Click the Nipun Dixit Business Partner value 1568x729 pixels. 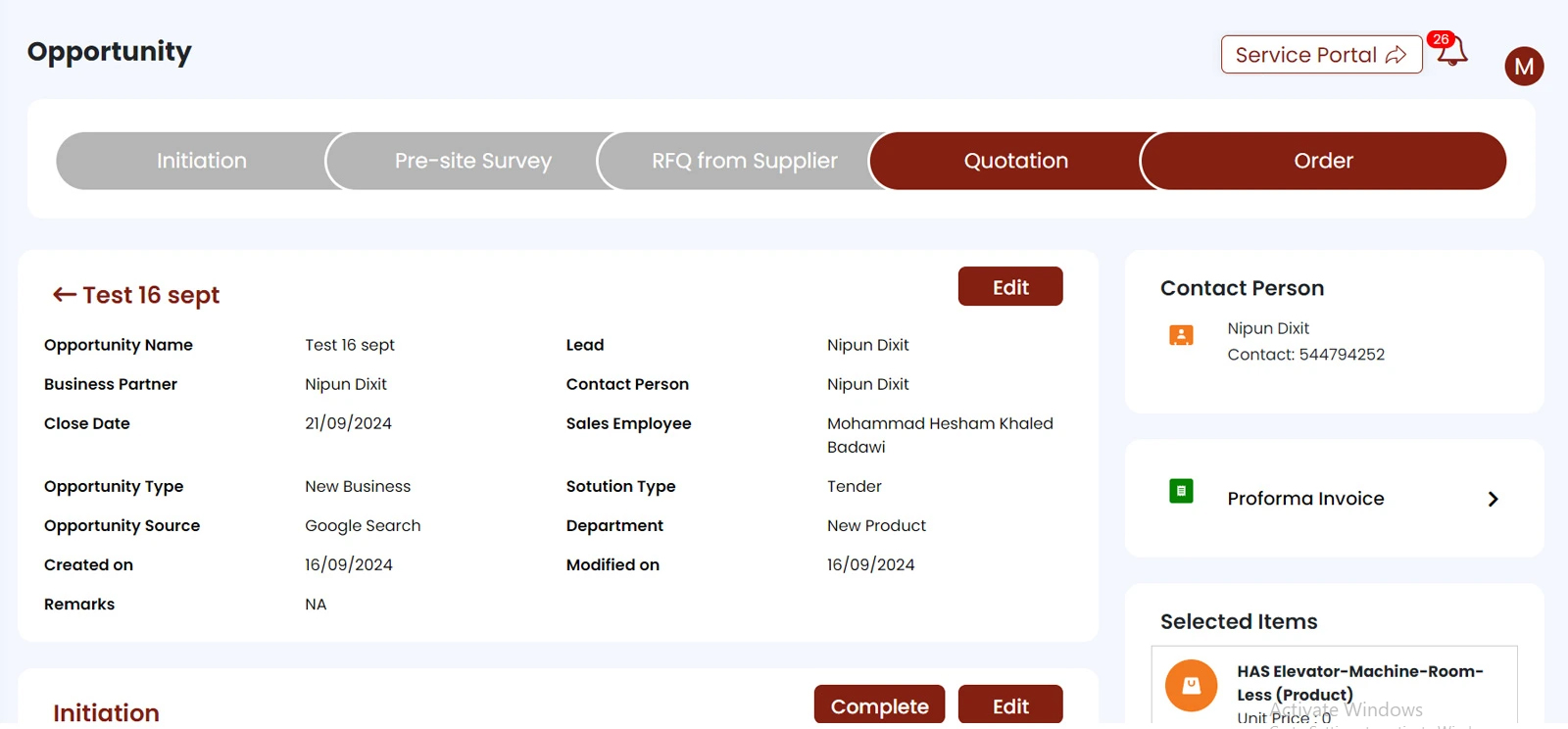[x=346, y=384]
